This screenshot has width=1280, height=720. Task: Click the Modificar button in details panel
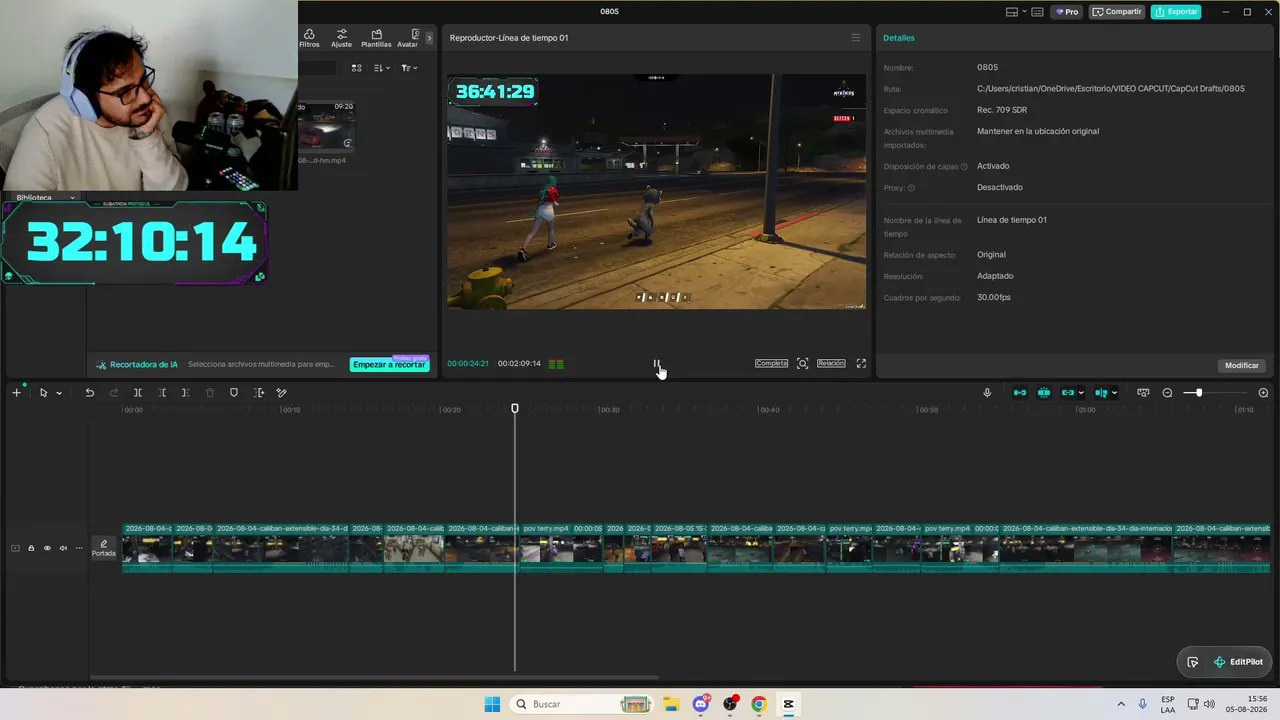point(1242,365)
